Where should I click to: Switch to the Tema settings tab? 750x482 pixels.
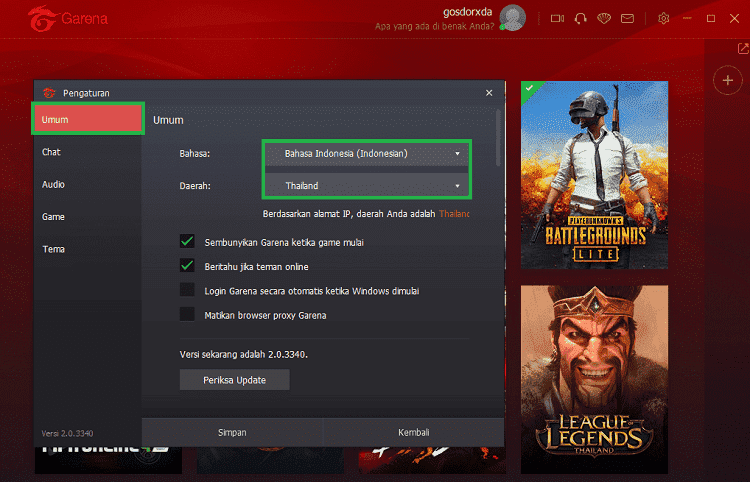(x=88, y=249)
